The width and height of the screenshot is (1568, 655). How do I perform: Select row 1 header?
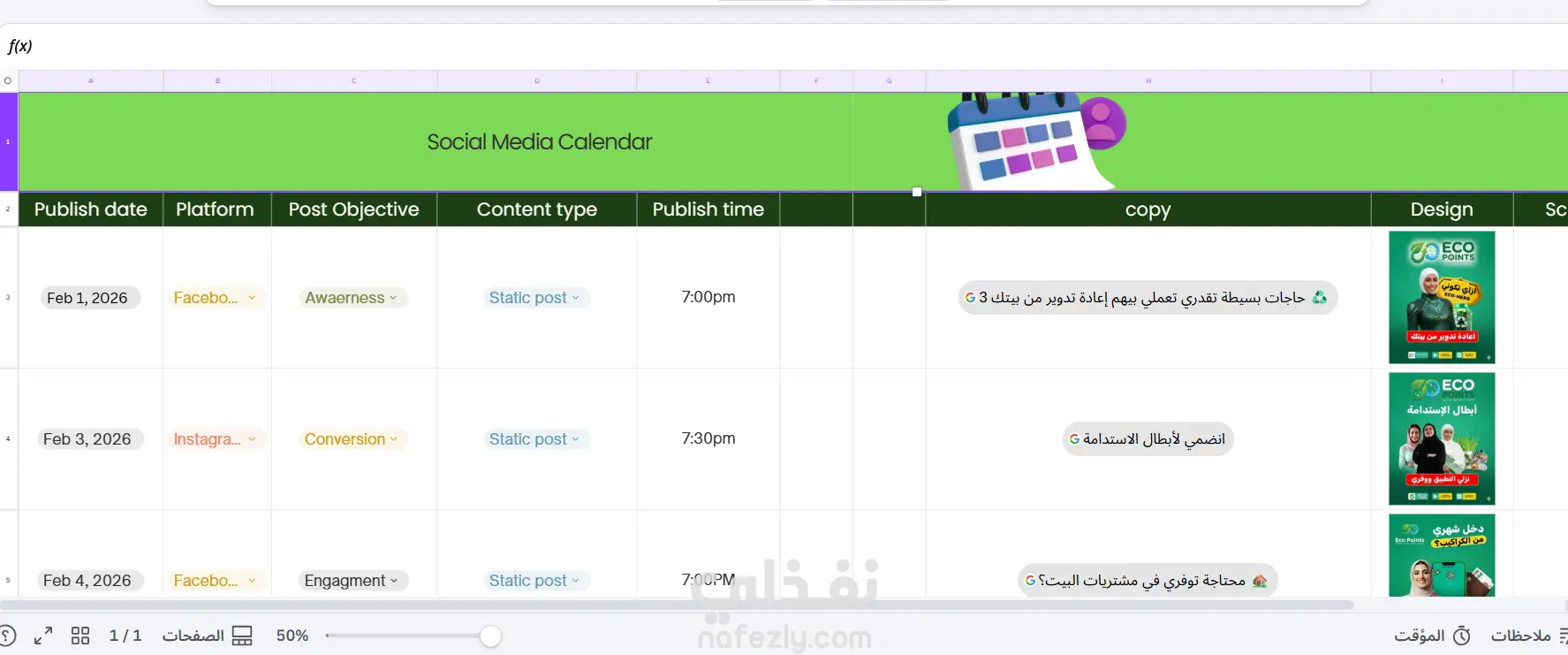point(8,141)
